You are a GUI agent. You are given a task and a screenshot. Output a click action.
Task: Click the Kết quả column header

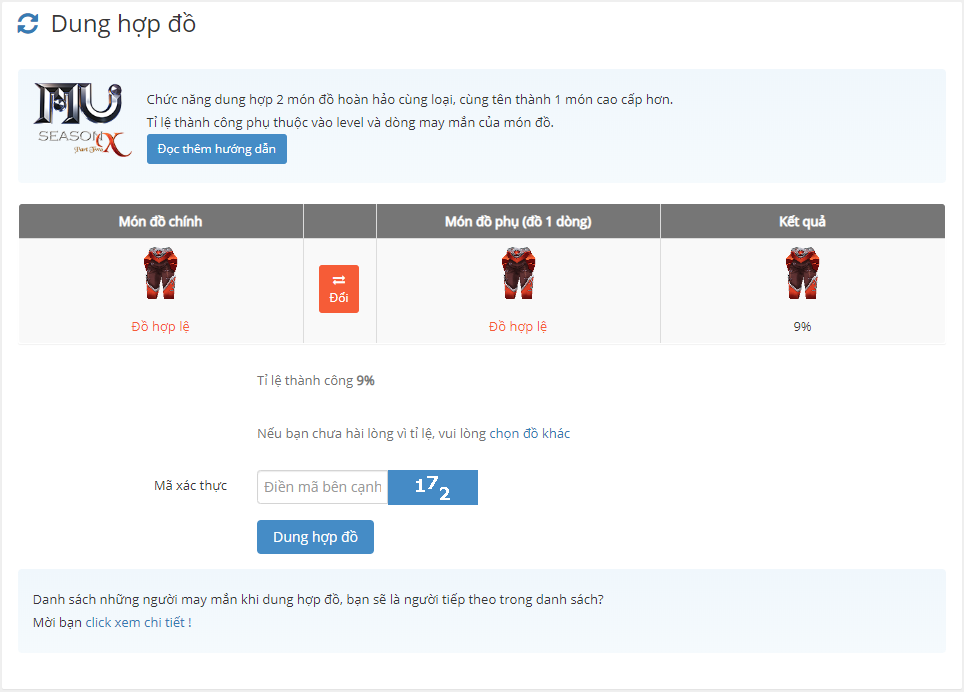pos(802,221)
